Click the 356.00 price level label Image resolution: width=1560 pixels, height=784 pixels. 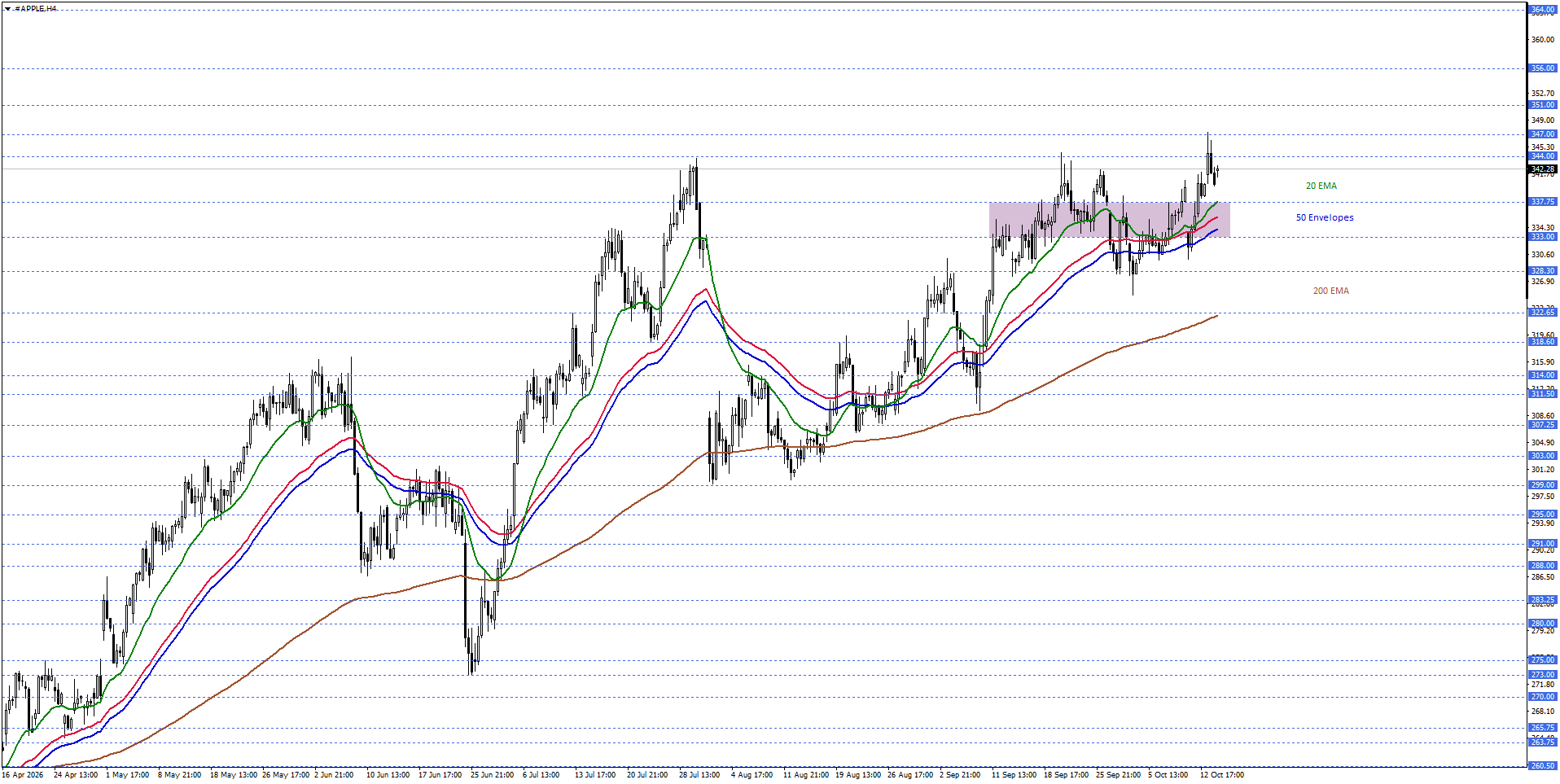point(1543,68)
